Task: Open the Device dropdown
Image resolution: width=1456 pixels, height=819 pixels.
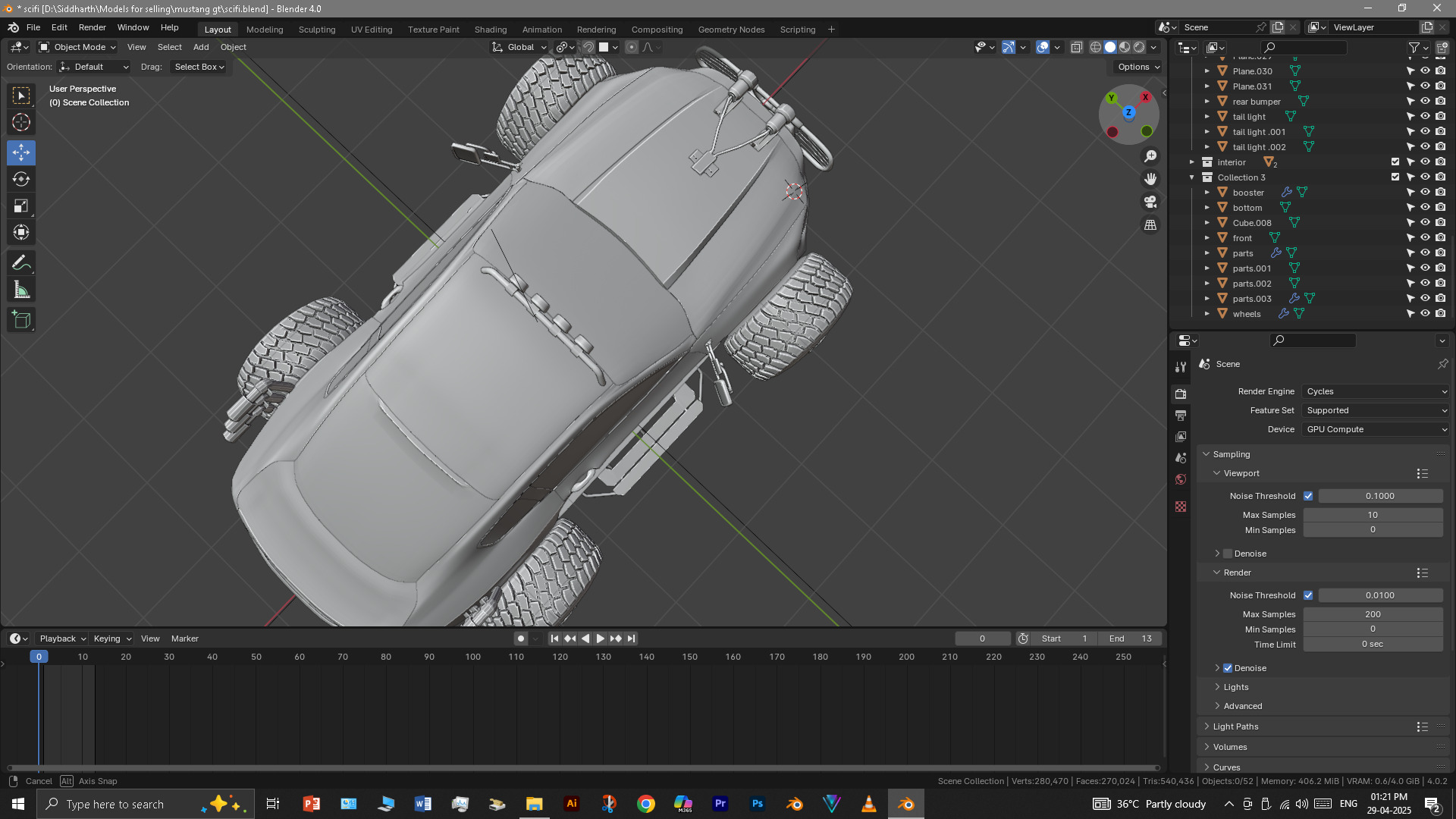Action: pyautogui.click(x=1376, y=429)
